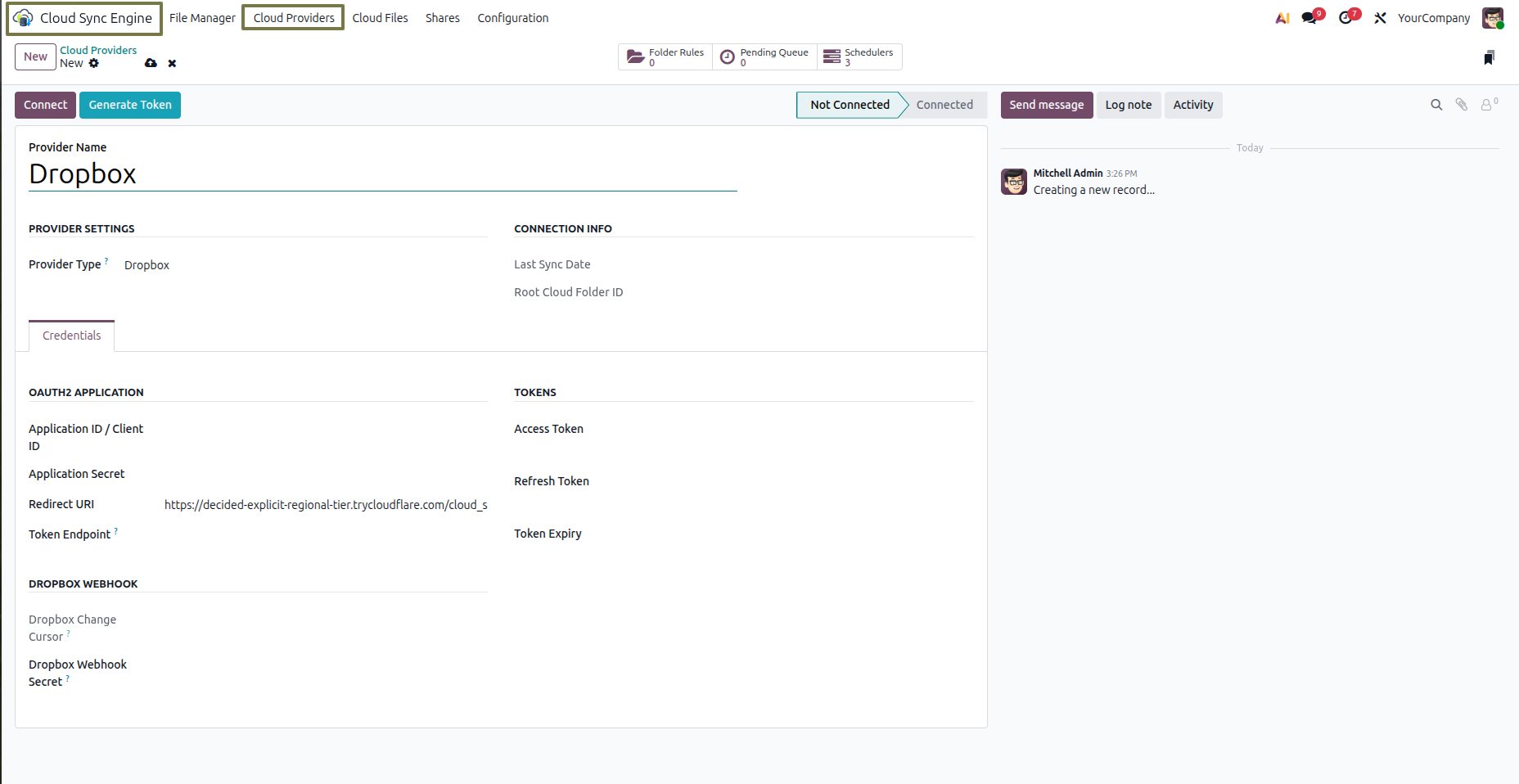Viewport: 1519px width, 784px height.
Task: Set status to Connected
Action: pyautogui.click(x=944, y=105)
